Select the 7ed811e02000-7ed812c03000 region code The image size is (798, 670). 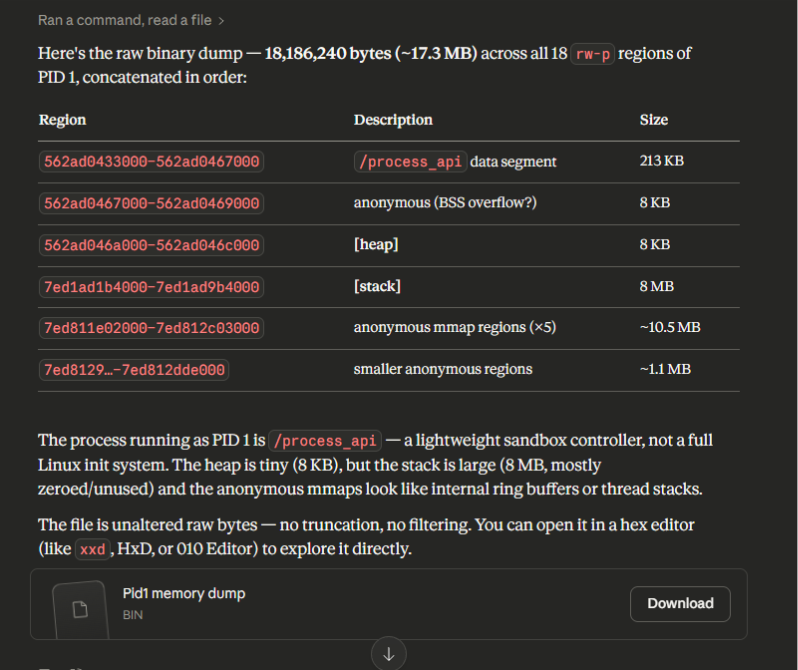151,328
